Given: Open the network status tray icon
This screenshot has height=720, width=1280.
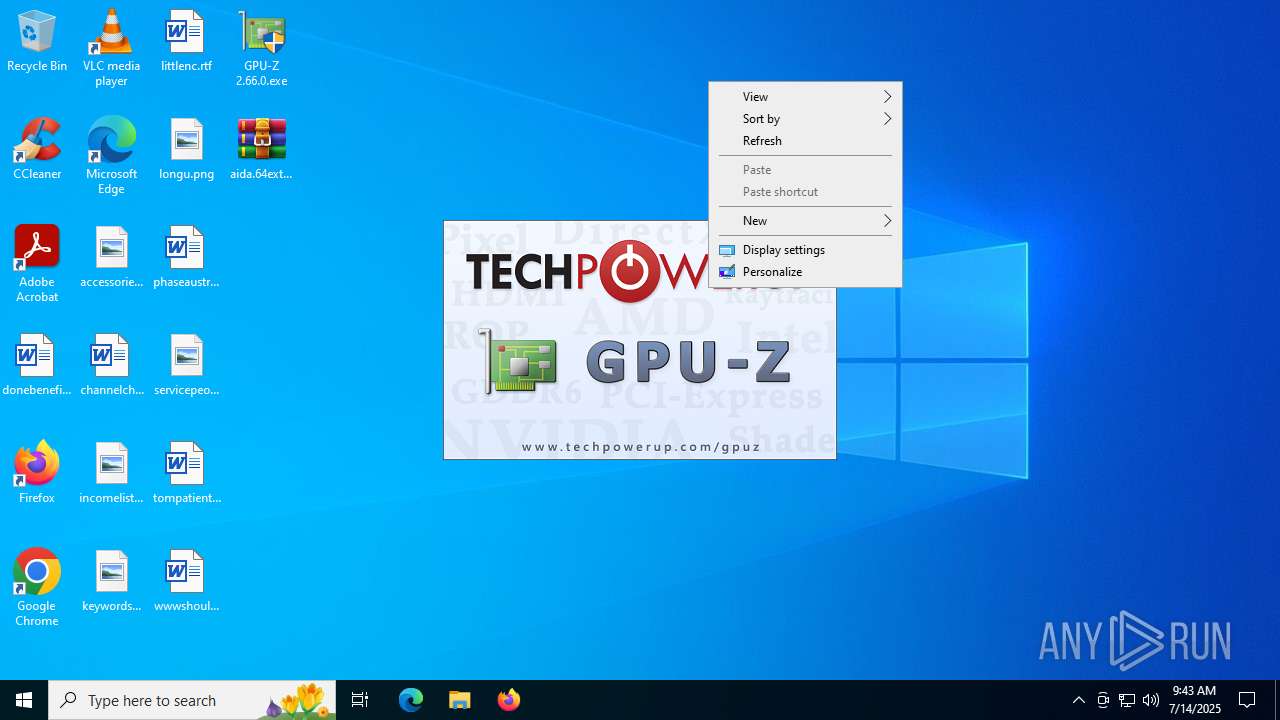Looking at the screenshot, I should [x=1127, y=700].
